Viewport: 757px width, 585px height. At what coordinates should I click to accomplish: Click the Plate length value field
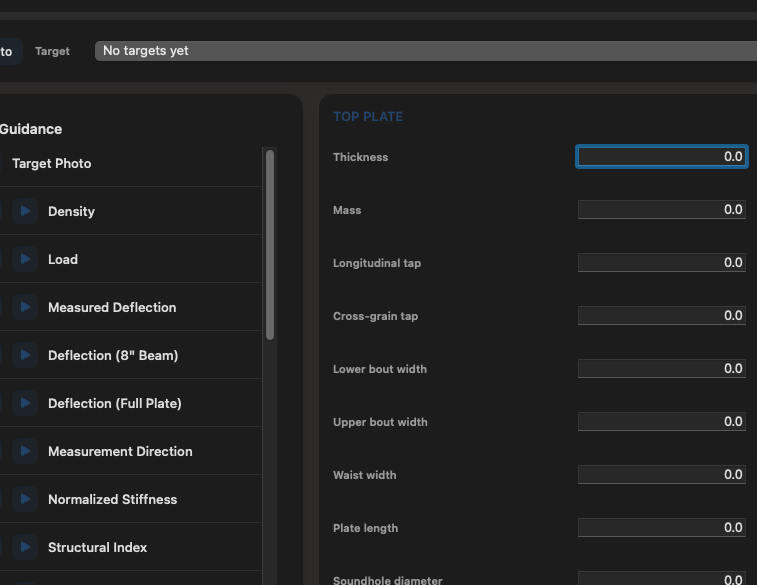[661, 528]
